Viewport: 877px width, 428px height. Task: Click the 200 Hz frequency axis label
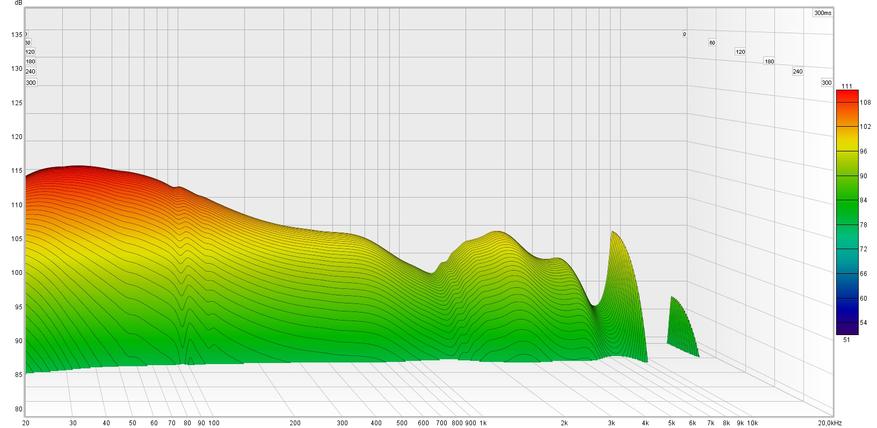tap(295, 423)
